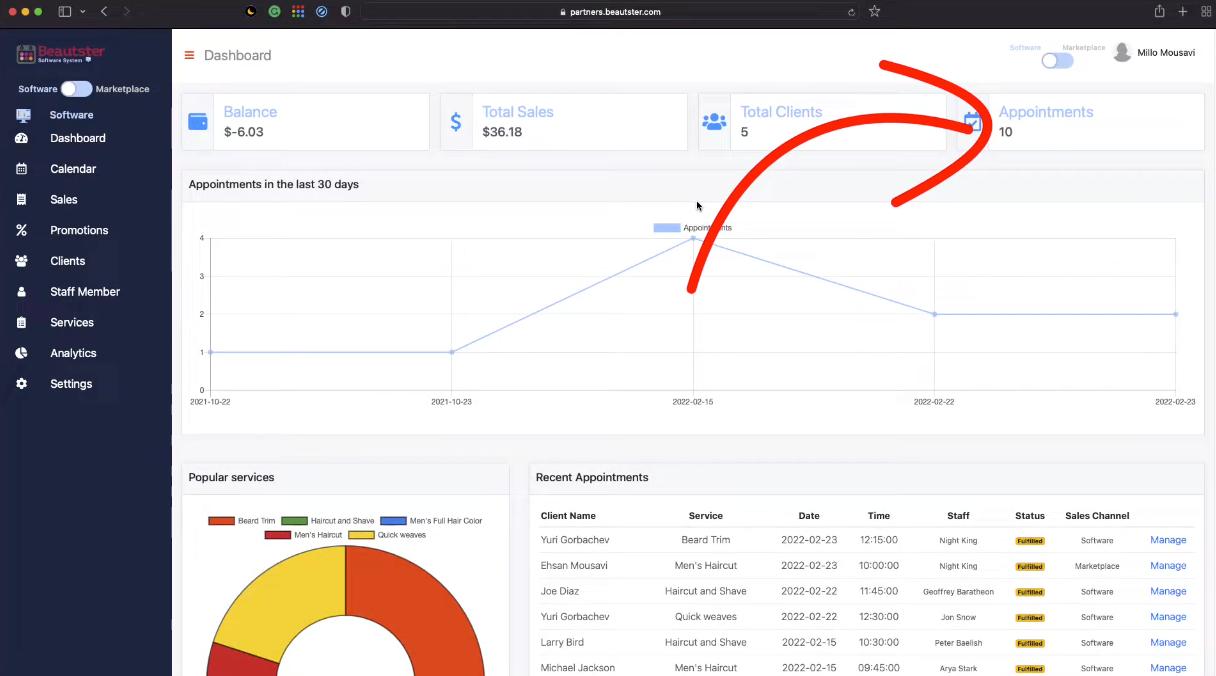The height and width of the screenshot is (676, 1216).
Task: Click Manage for Yuri Gorbachev's Beard Trim
Action: [x=1167, y=540]
